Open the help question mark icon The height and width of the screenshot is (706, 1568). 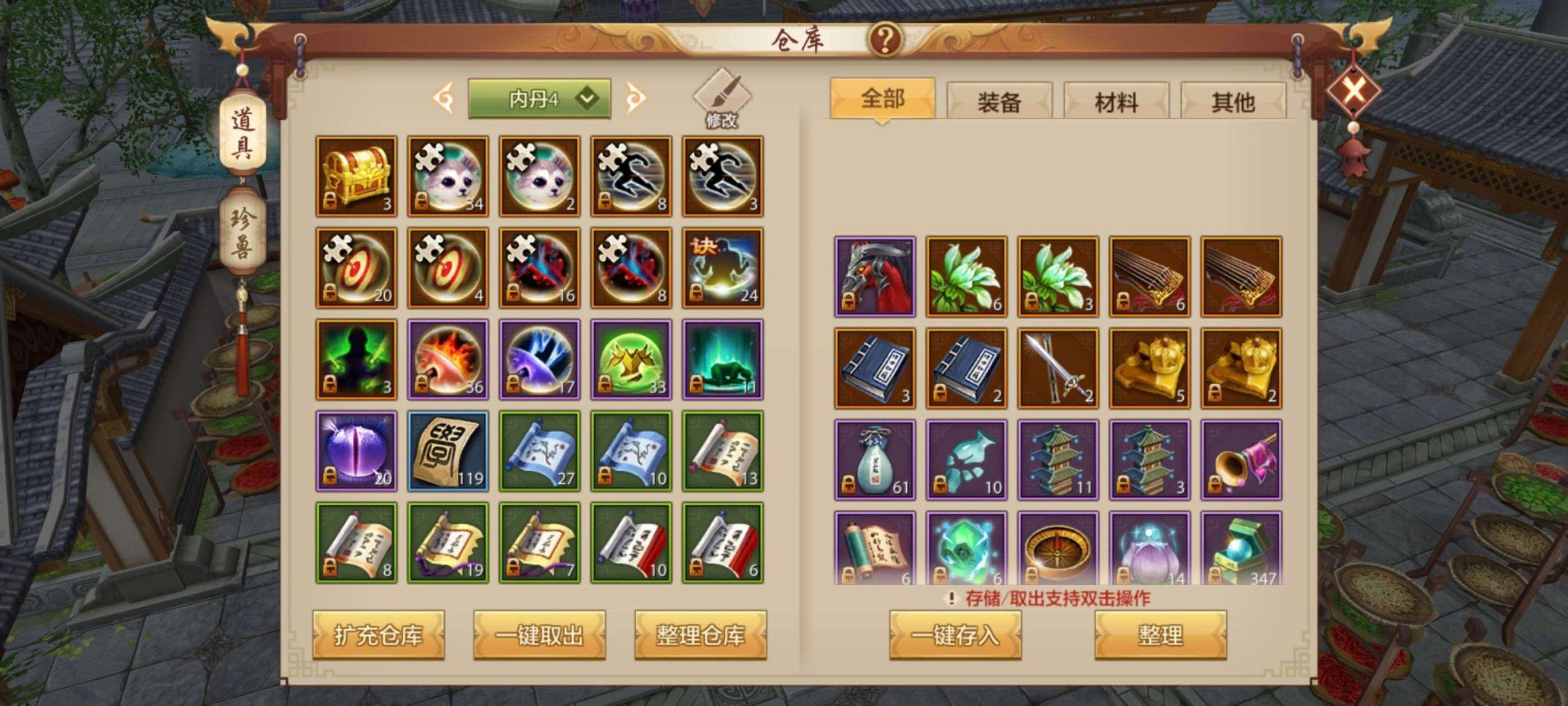click(885, 39)
